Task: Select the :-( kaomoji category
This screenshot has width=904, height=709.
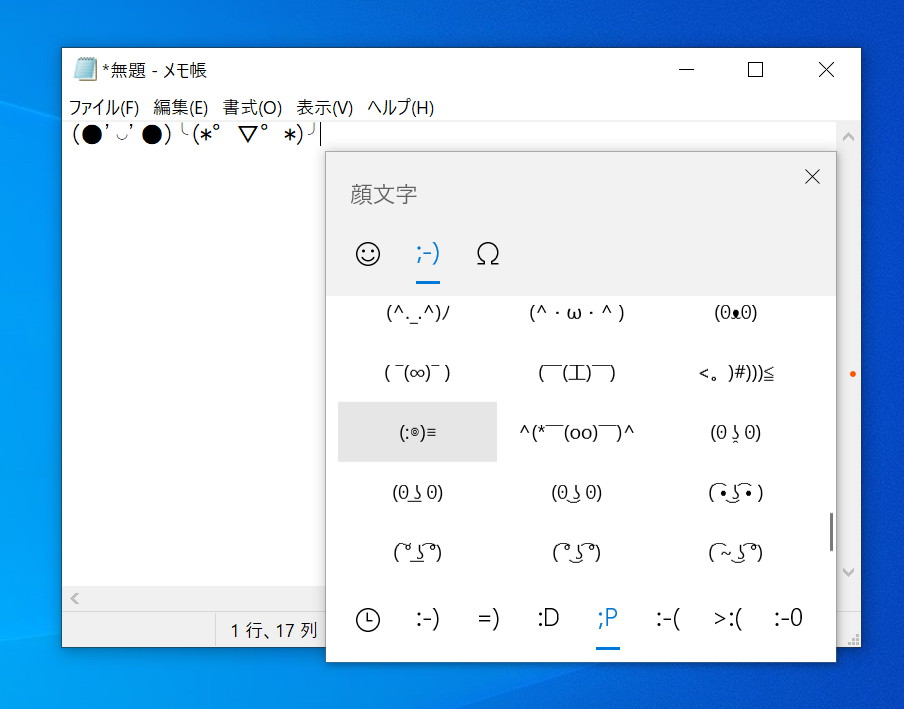Action: tap(668, 618)
